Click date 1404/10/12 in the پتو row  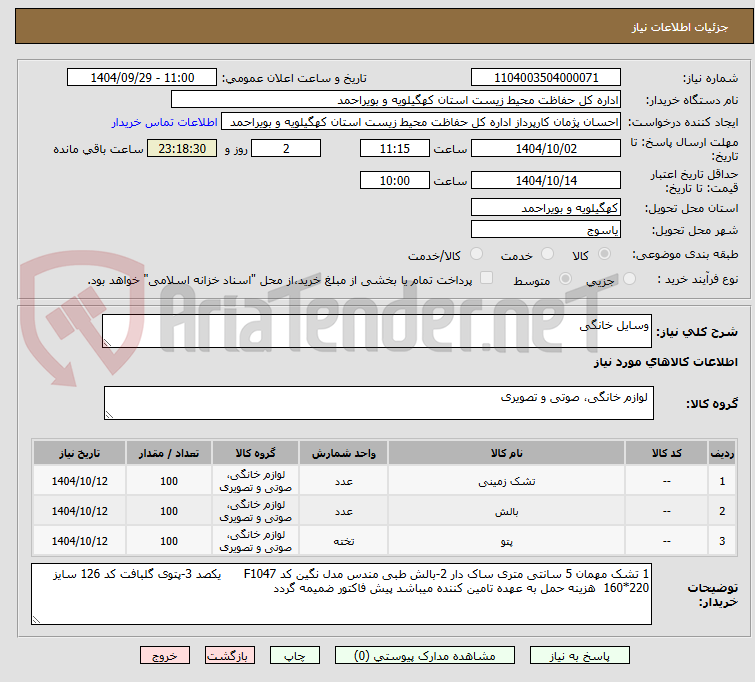[x=79, y=541]
